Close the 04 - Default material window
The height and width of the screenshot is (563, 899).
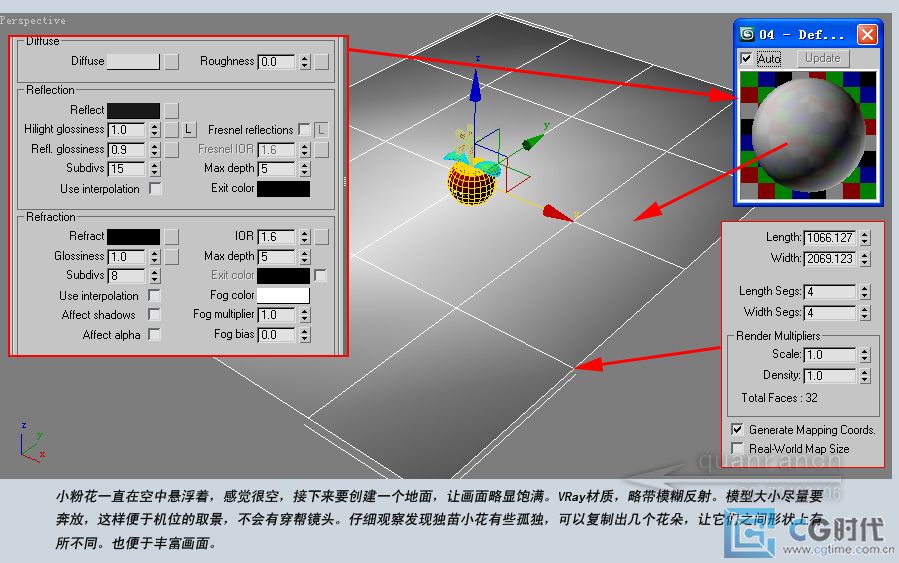tap(867, 34)
